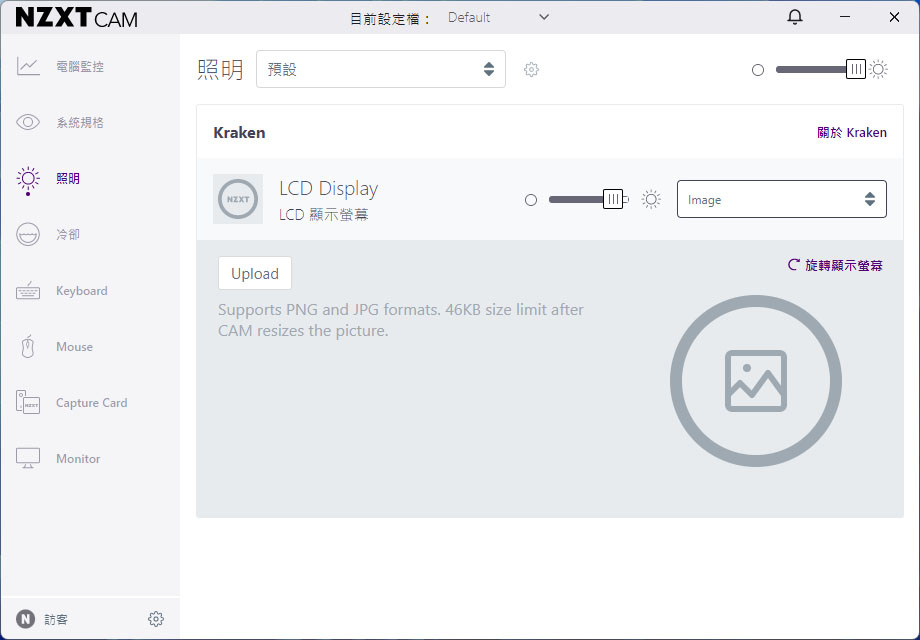This screenshot has height=640, width=920.
Task: Click the LCD Display brightness slider handle
Action: tap(613, 199)
